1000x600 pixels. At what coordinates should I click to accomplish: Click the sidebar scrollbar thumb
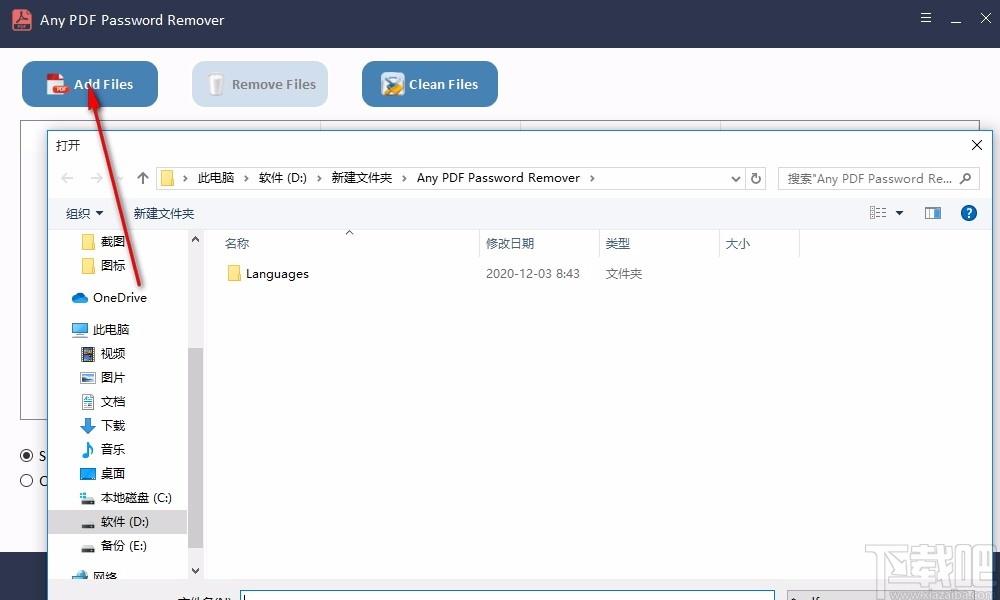pos(195,448)
